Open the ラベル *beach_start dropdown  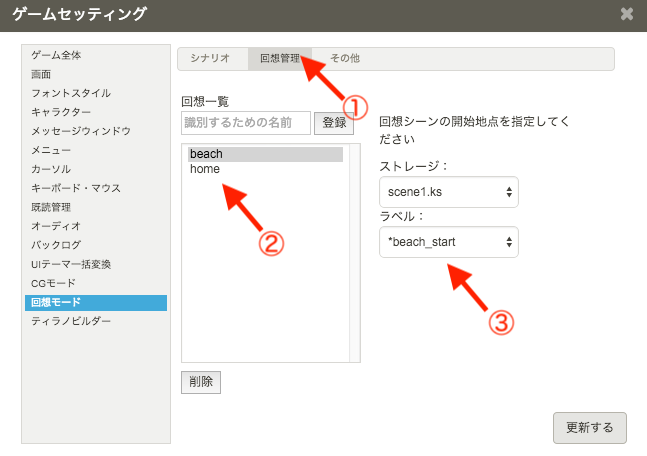449,242
